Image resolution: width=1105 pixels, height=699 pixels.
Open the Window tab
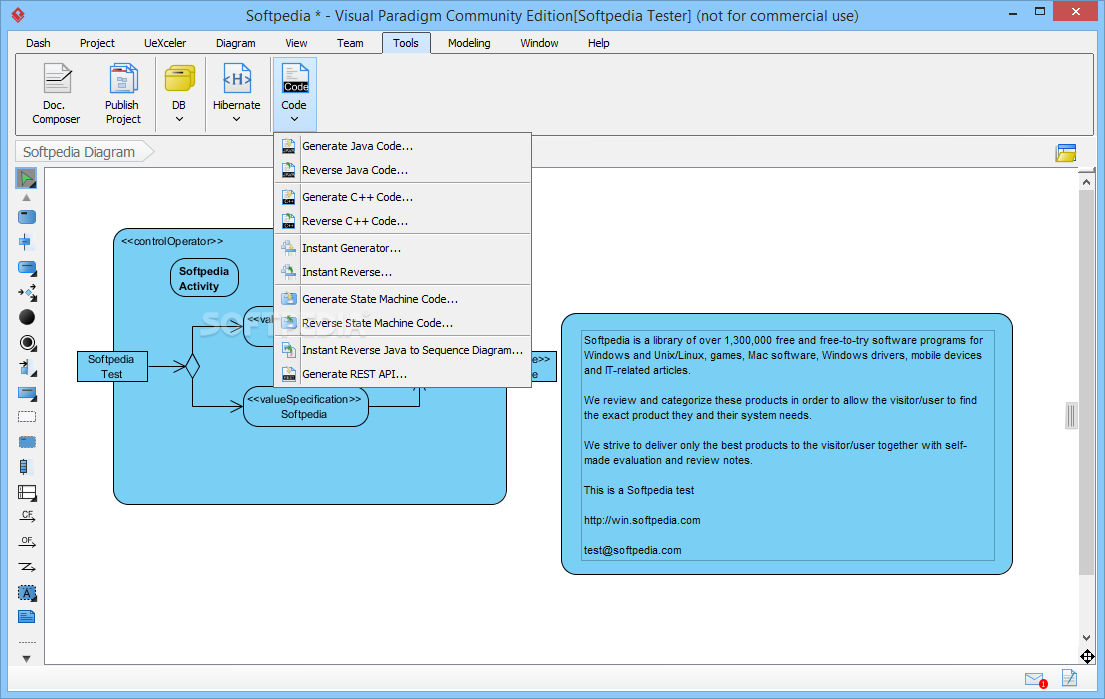point(539,43)
